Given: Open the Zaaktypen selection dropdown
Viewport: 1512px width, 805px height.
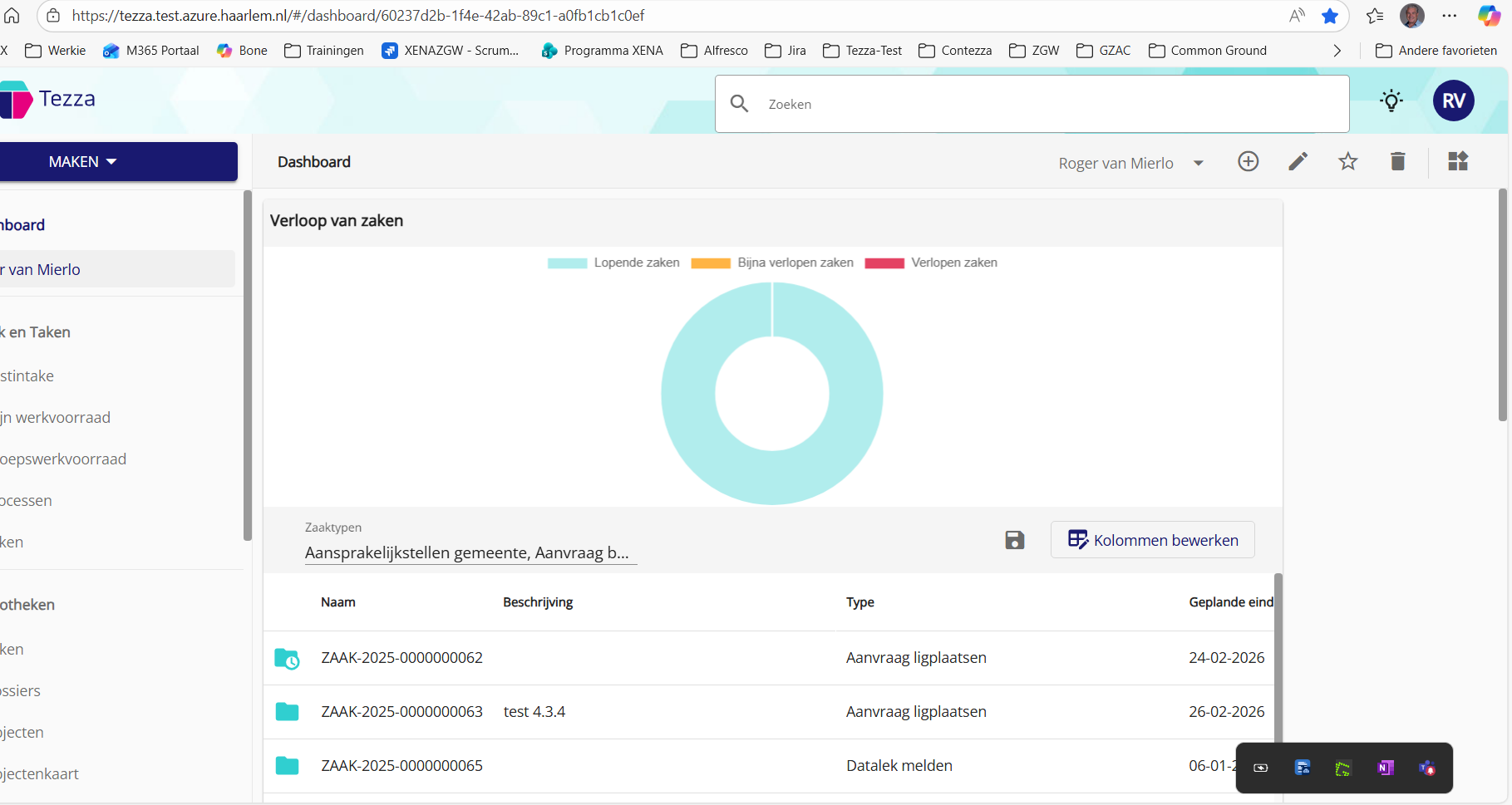Looking at the screenshot, I should point(470,552).
